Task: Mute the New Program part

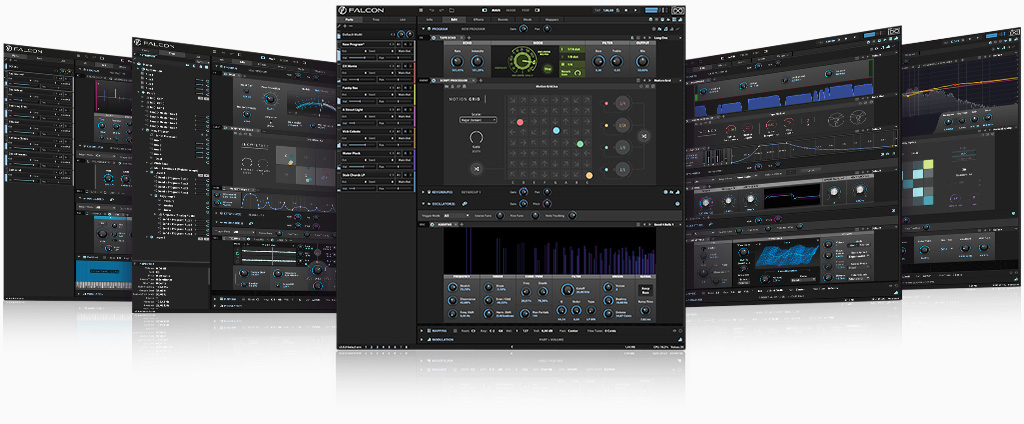Action: [405, 44]
